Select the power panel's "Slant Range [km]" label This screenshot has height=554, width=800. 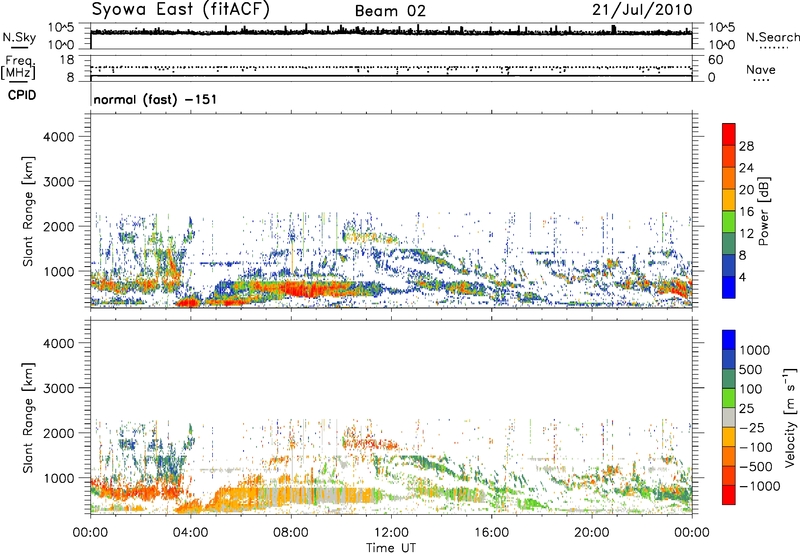[28, 211]
